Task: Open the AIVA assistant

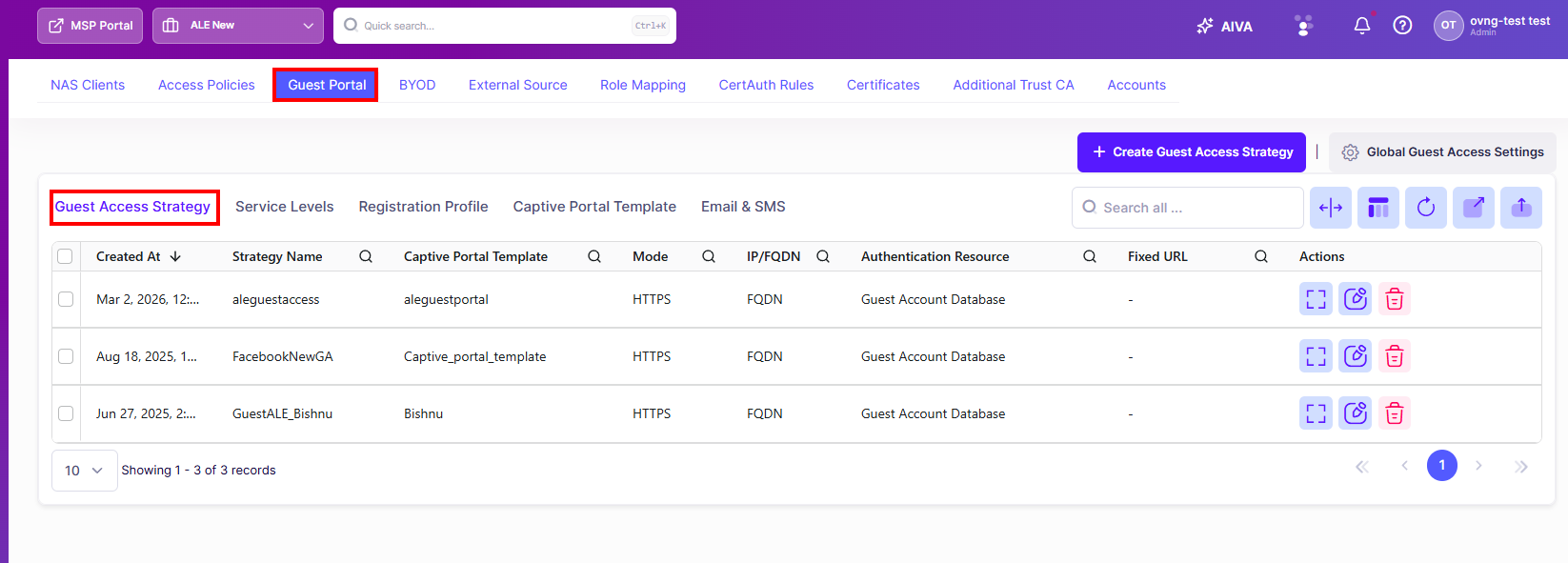Action: [1224, 26]
